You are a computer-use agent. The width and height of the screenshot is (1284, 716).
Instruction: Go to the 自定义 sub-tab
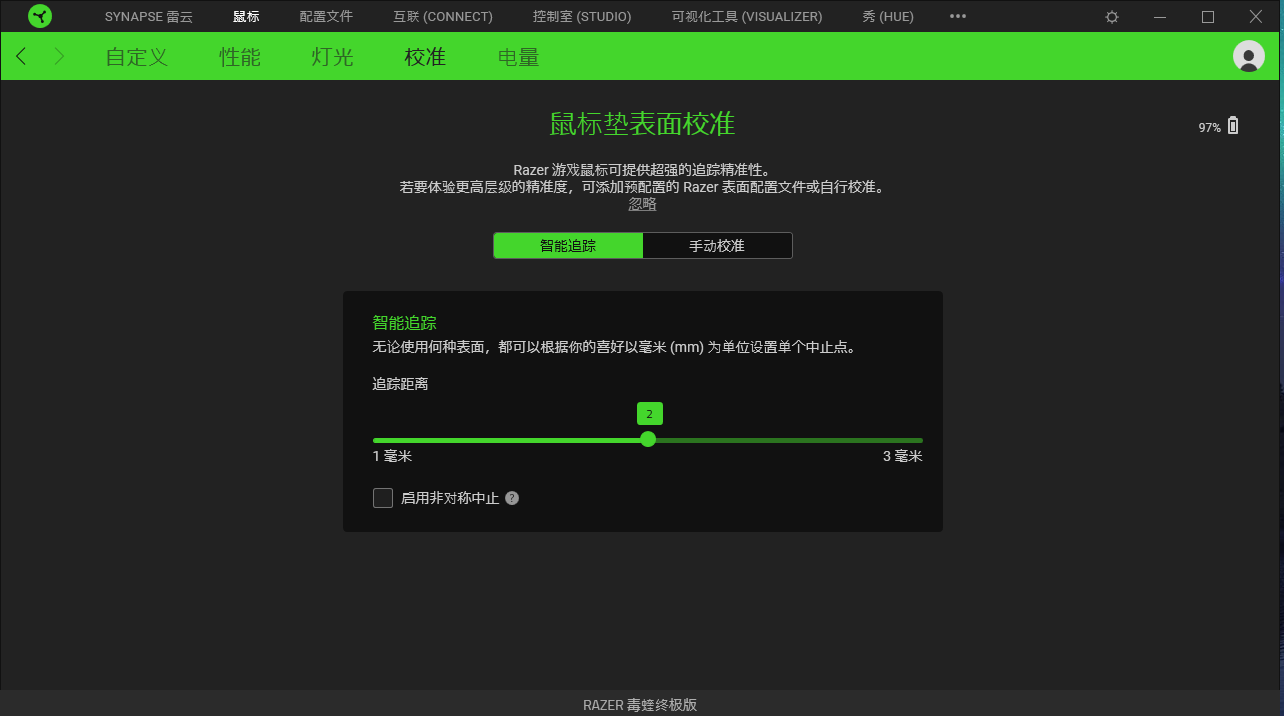137,57
